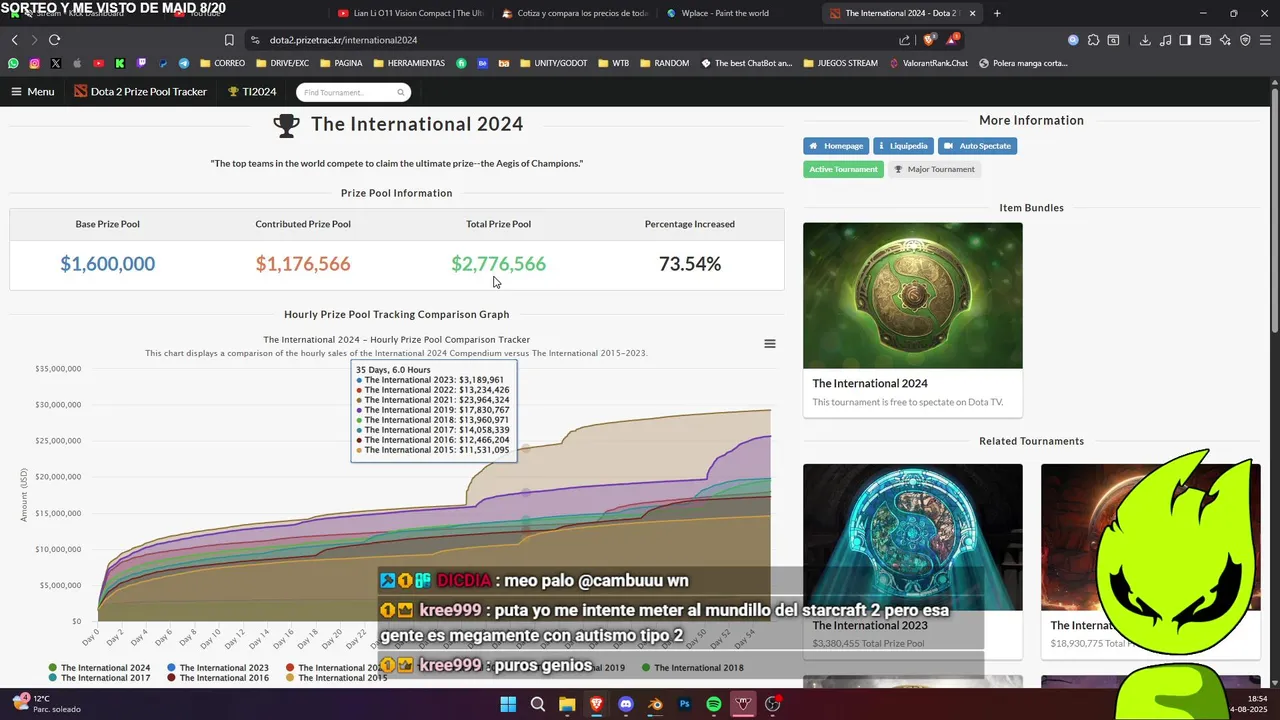Open a new browser tab
Image resolution: width=1280 pixels, height=720 pixels.
click(997, 13)
